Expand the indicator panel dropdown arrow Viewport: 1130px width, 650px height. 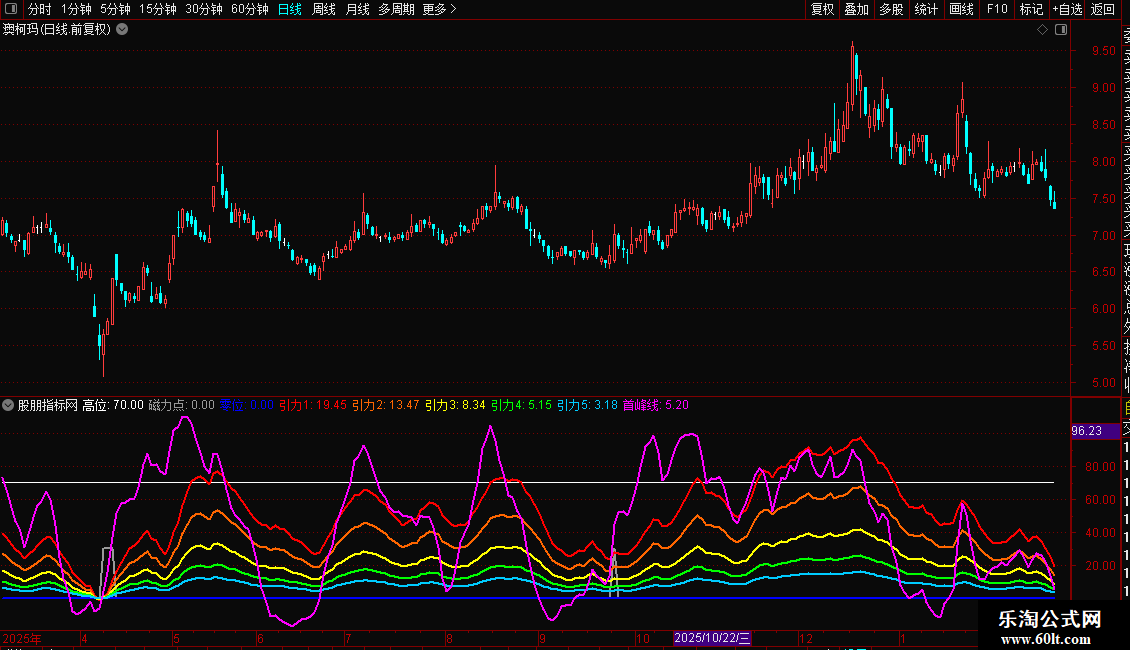click(x=8, y=405)
